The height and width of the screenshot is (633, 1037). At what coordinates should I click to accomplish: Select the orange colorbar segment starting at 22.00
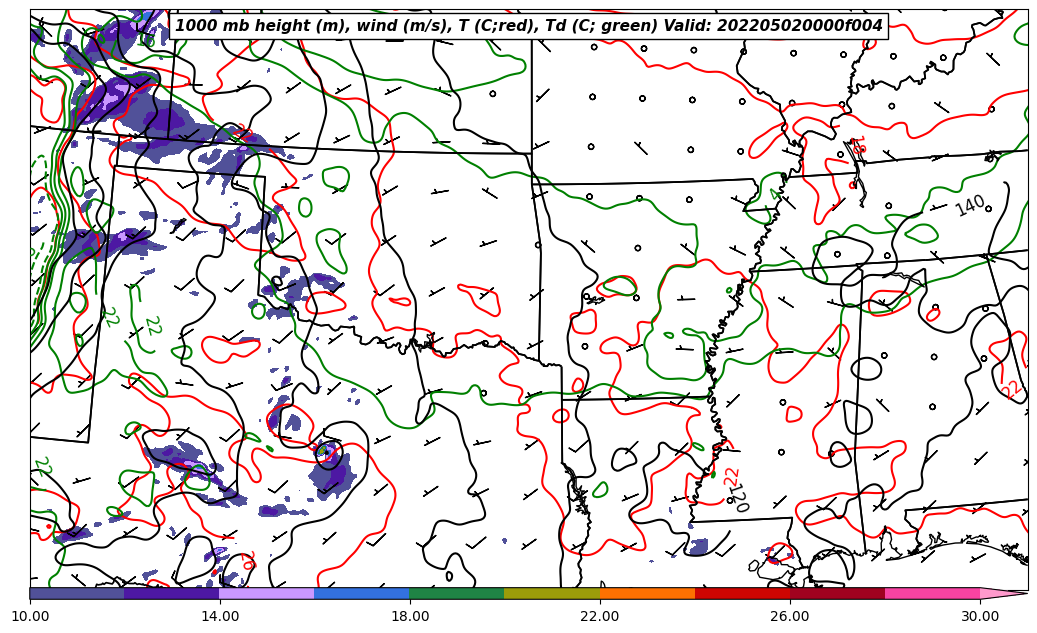point(647,593)
